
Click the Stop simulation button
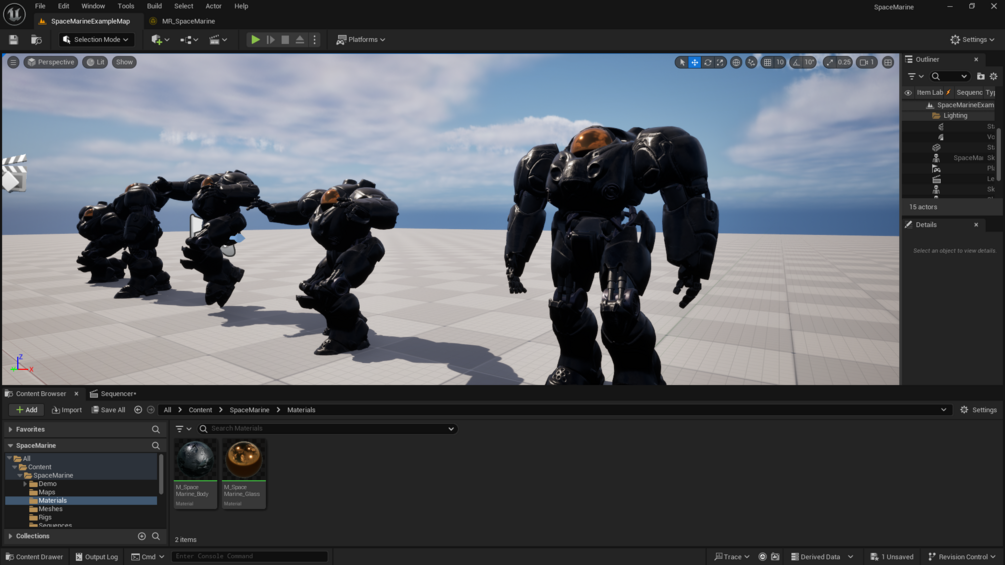click(x=285, y=40)
